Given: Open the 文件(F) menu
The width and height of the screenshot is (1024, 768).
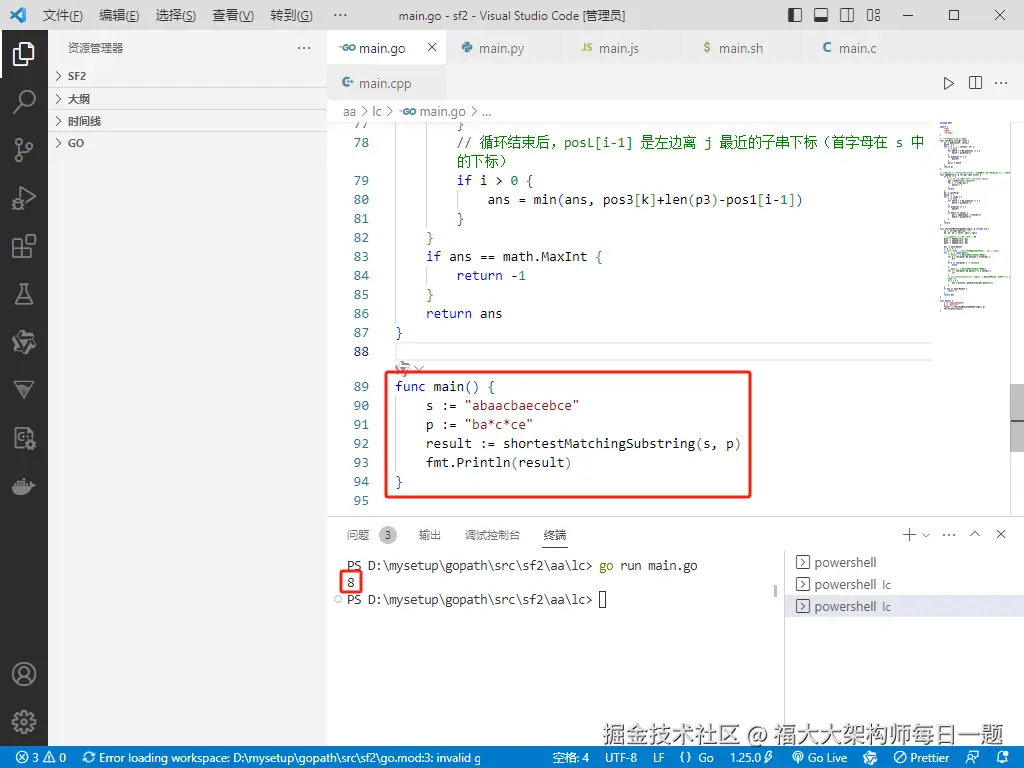Looking at the screenshot, I should 63,15.
